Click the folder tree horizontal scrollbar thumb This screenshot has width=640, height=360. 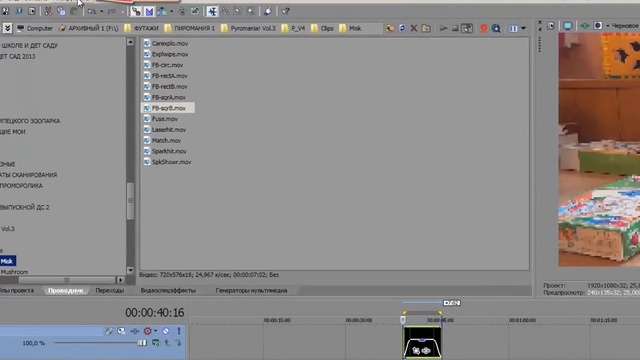click(67, 280)
